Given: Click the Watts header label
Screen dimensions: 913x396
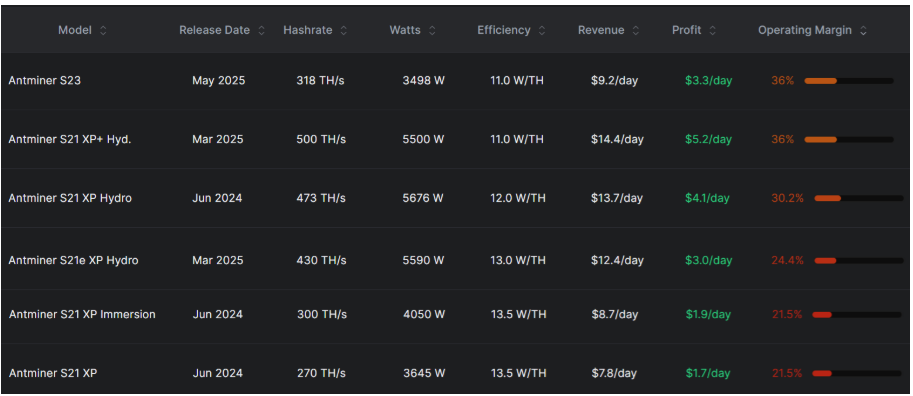Looking at the screenshot, I should pos(405,30).
